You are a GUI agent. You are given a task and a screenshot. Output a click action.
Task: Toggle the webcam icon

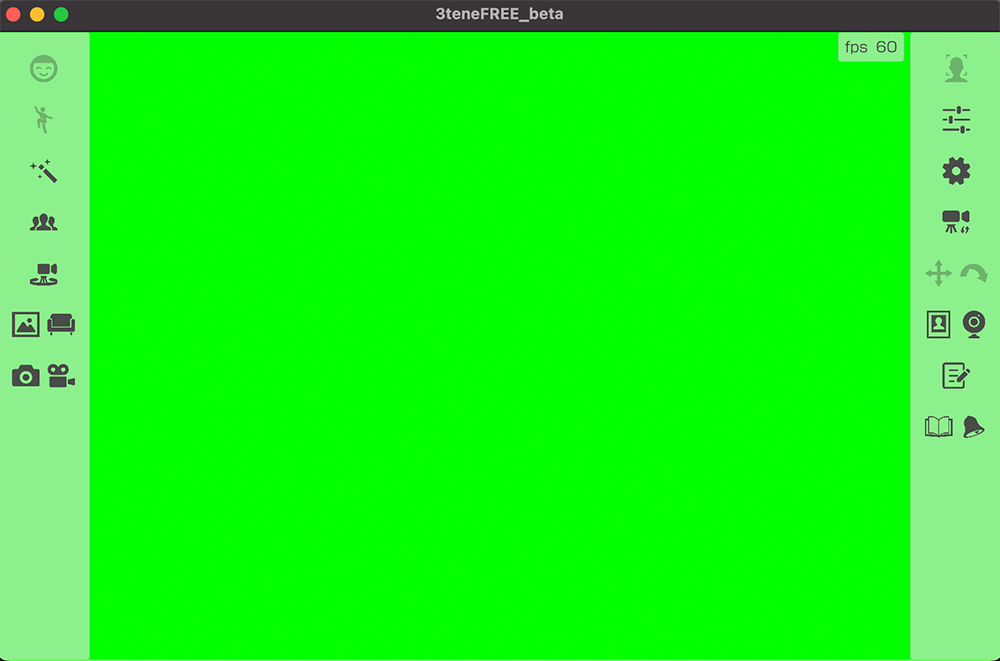[x=974, y=324]
